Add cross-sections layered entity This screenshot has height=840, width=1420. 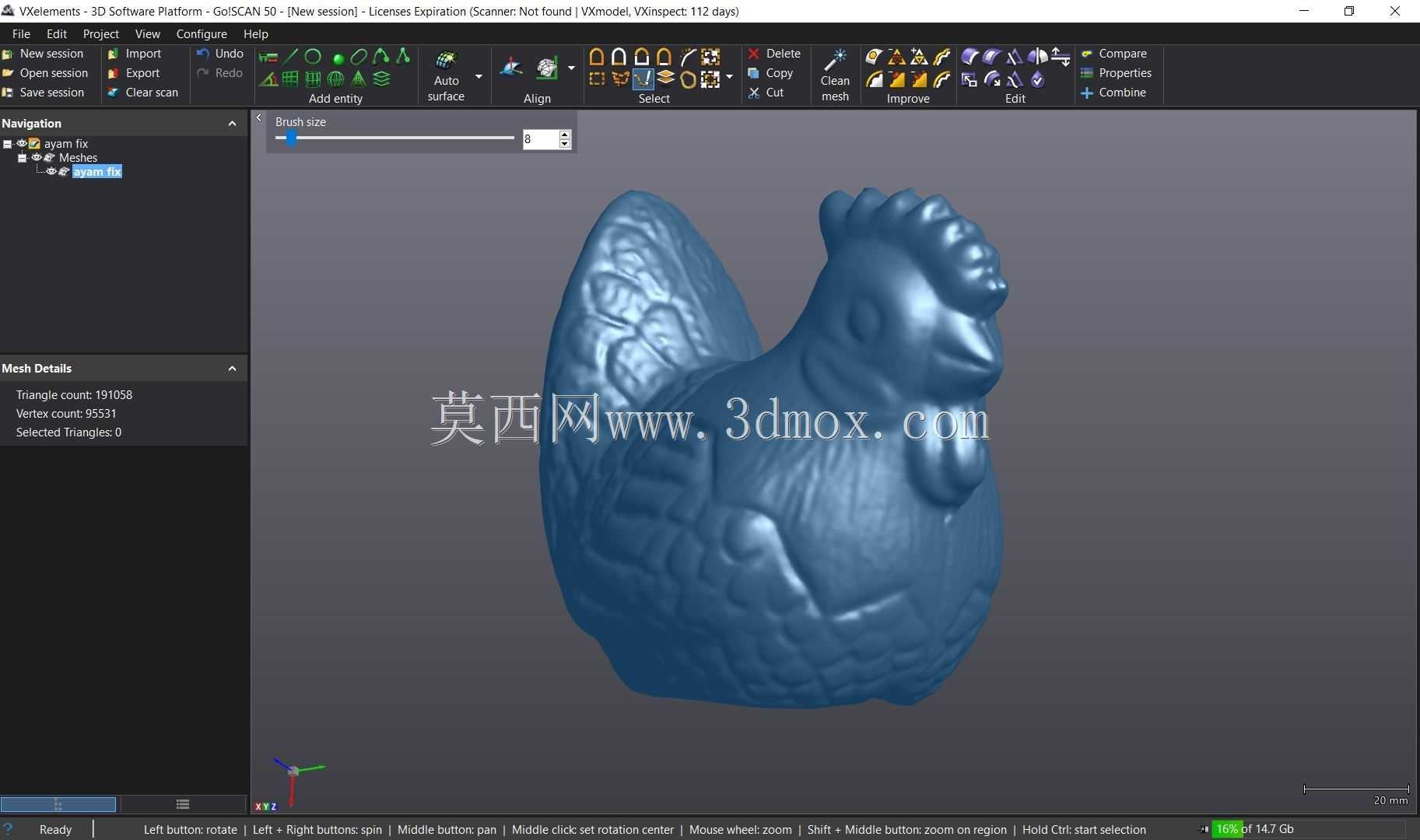tap(381, 79)
